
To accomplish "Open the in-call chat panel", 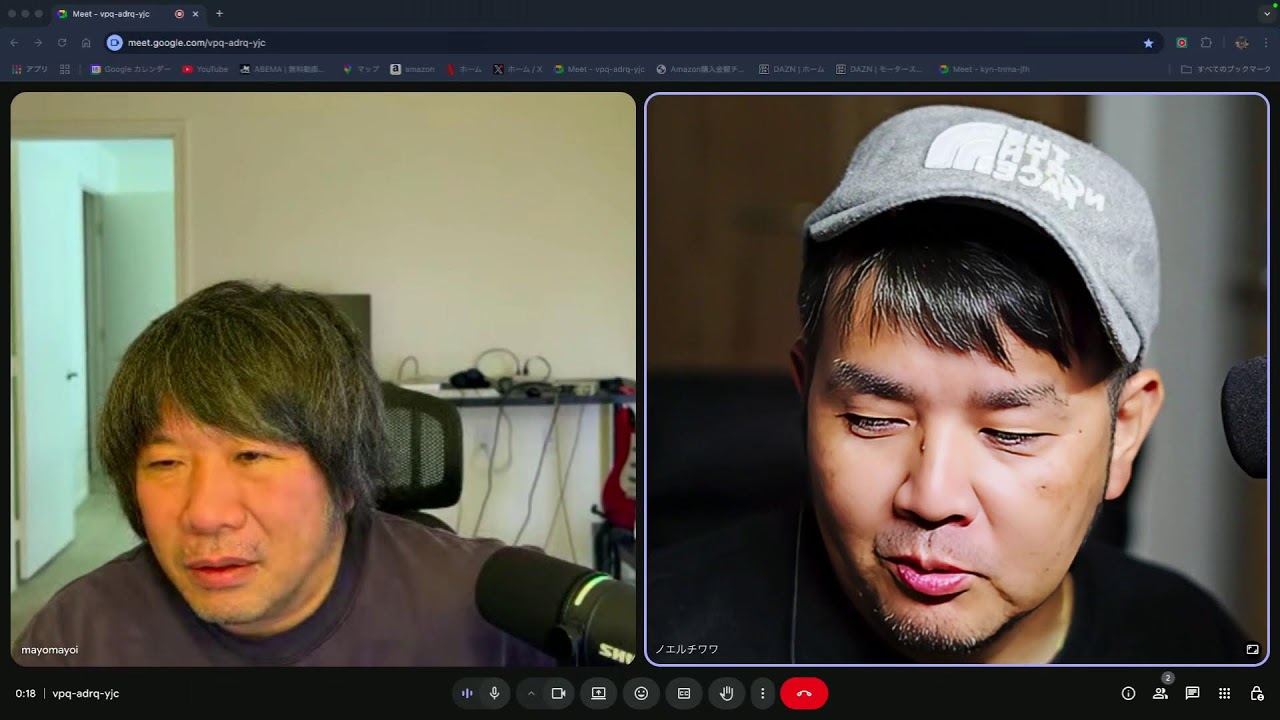I will click(x=1192, y=693).
